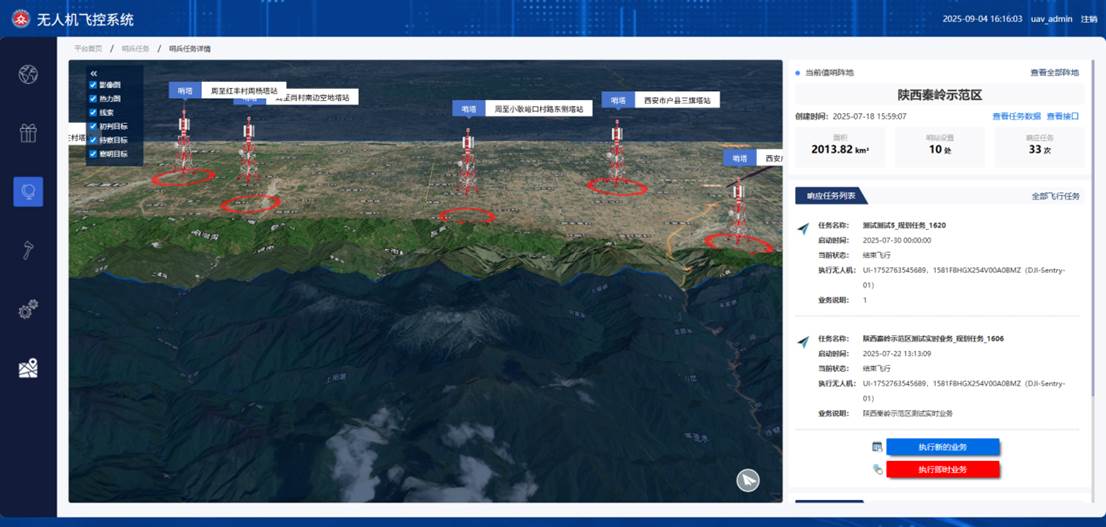Go to 平台首页 in breadcrumb
Viewport: 1106px width, 527px height.
88,48
